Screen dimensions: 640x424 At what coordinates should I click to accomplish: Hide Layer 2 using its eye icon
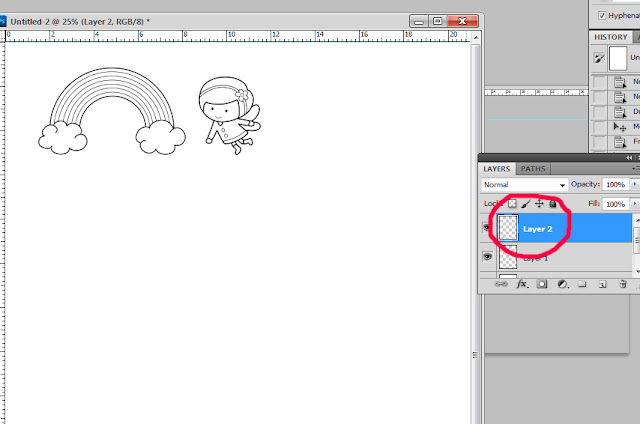487,227
